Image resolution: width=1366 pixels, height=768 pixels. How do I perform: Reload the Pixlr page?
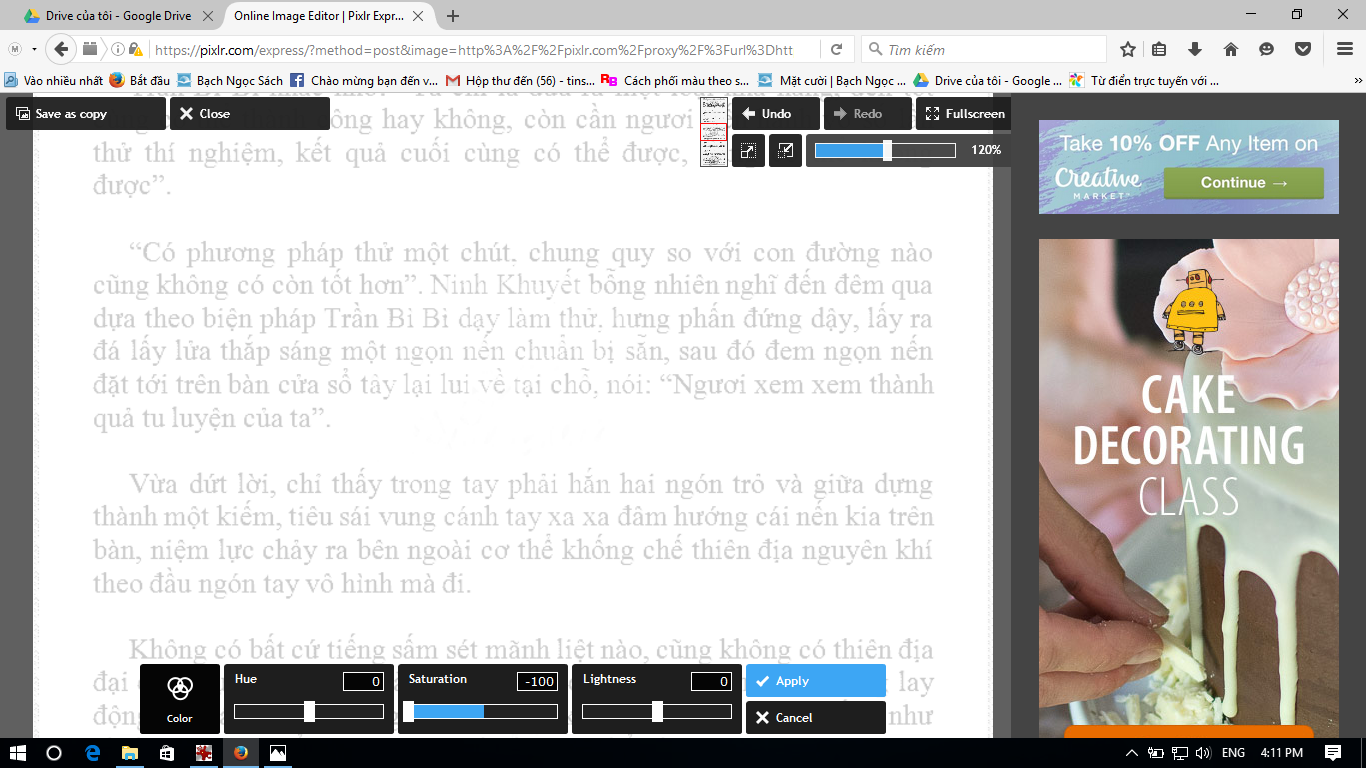click(836, 49)
